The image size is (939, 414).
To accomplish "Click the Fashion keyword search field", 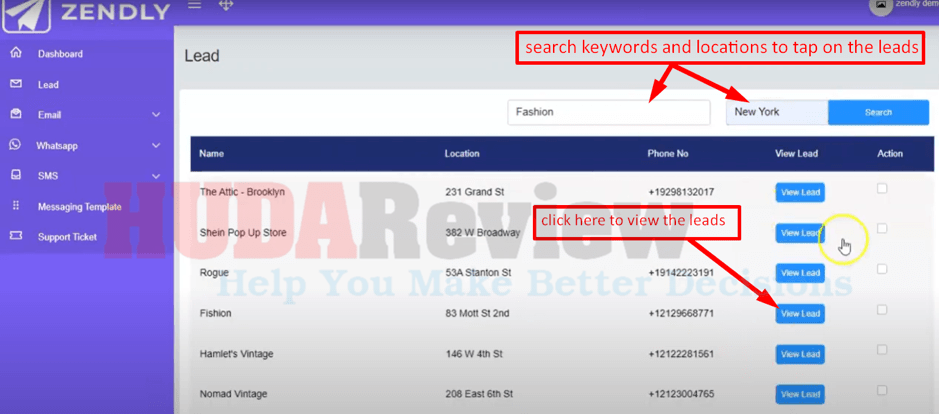I will pos(608,112).
